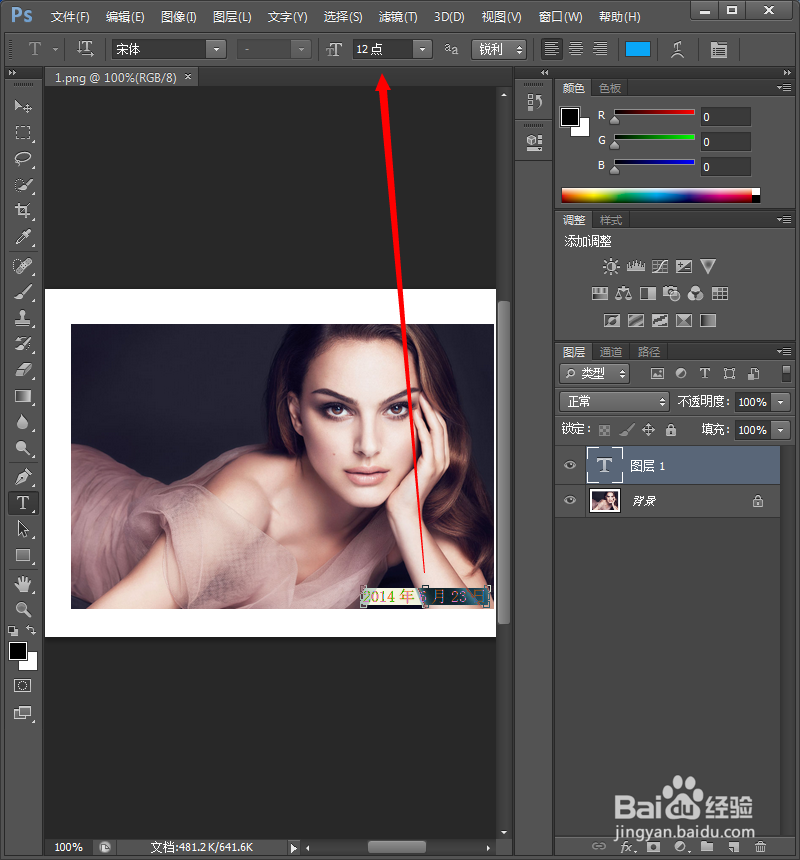Select the Zoom tool

pos(22,609)
